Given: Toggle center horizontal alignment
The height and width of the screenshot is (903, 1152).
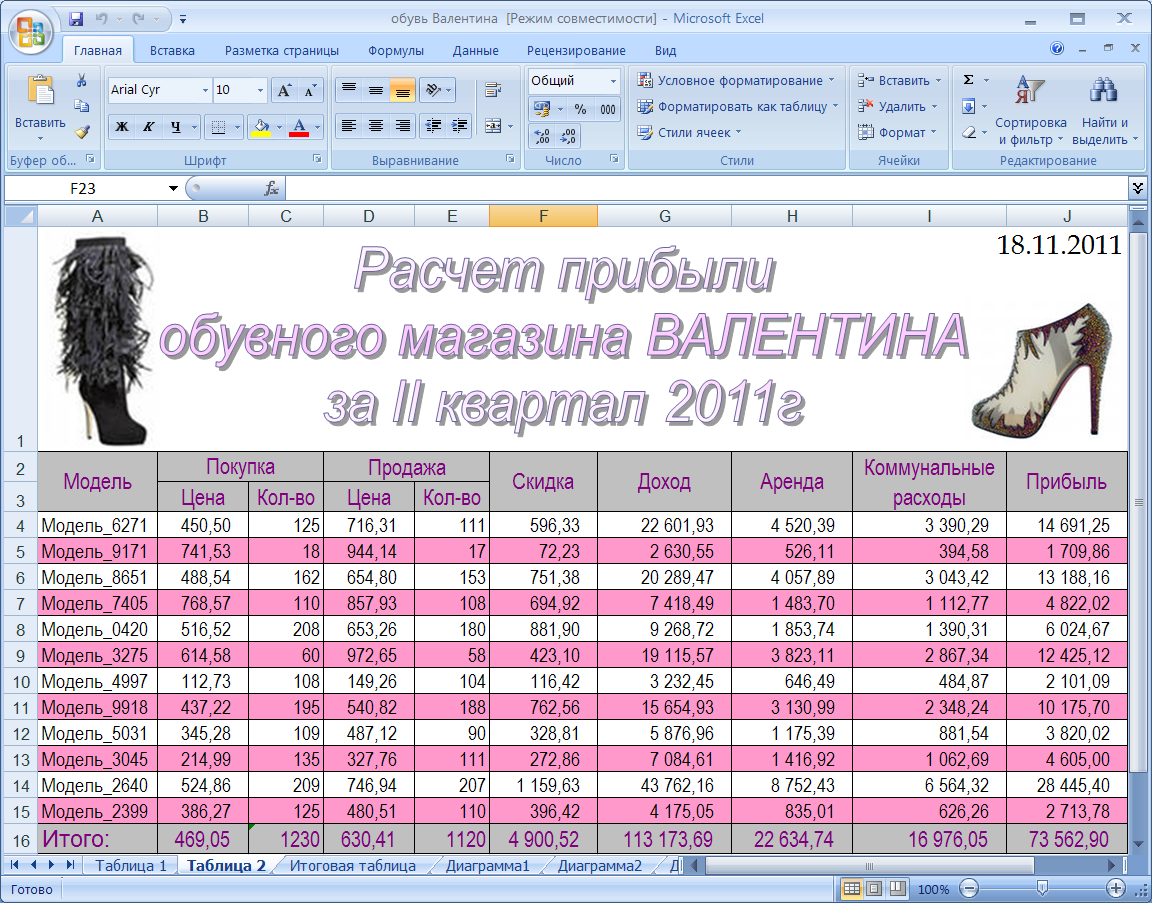Looking at the screenshot, I should point(375,126).
